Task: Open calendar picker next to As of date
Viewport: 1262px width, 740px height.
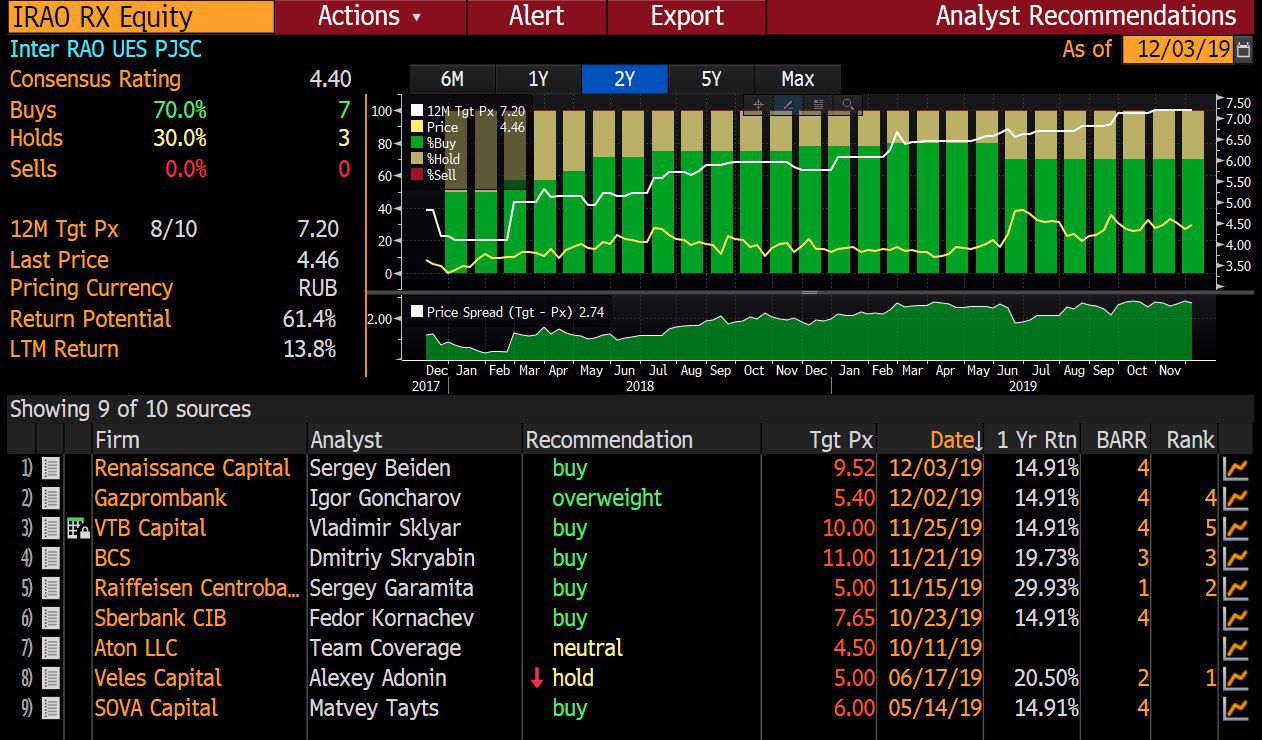Action: [1244, 49]
